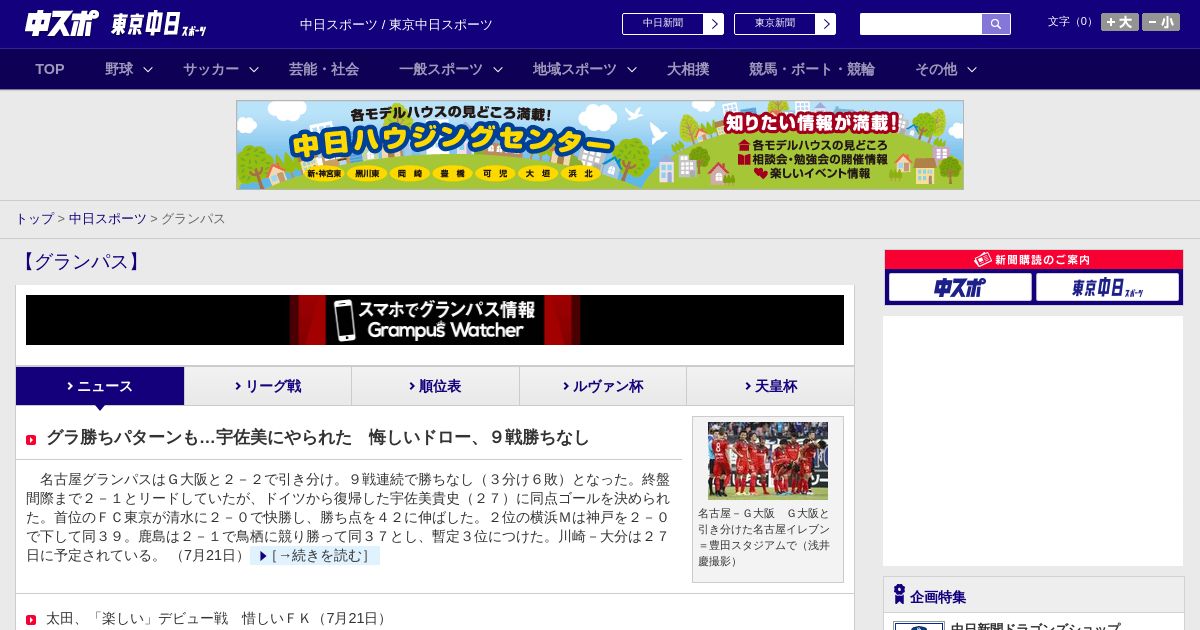Click the 中スポ logo in the header

coord(62,23)
